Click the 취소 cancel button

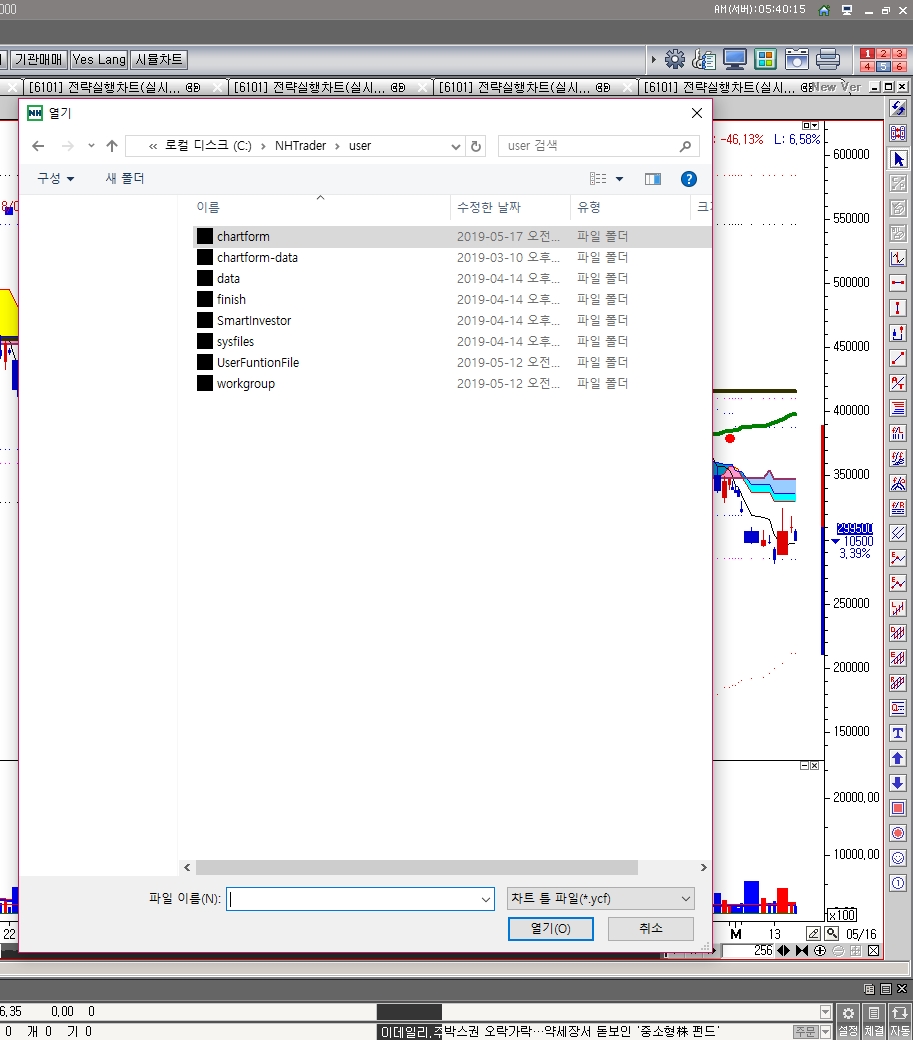pyautogui.click(x=650, y=929)
